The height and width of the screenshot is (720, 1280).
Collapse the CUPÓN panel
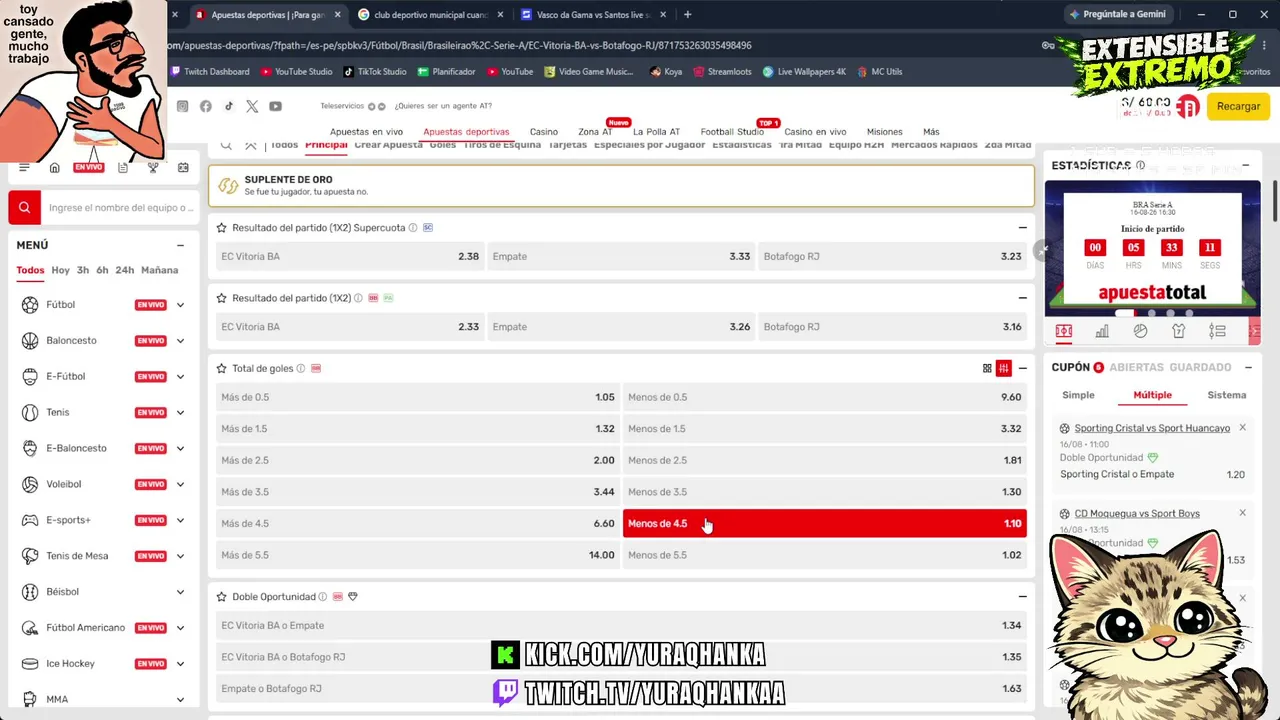click(1246, 367)
